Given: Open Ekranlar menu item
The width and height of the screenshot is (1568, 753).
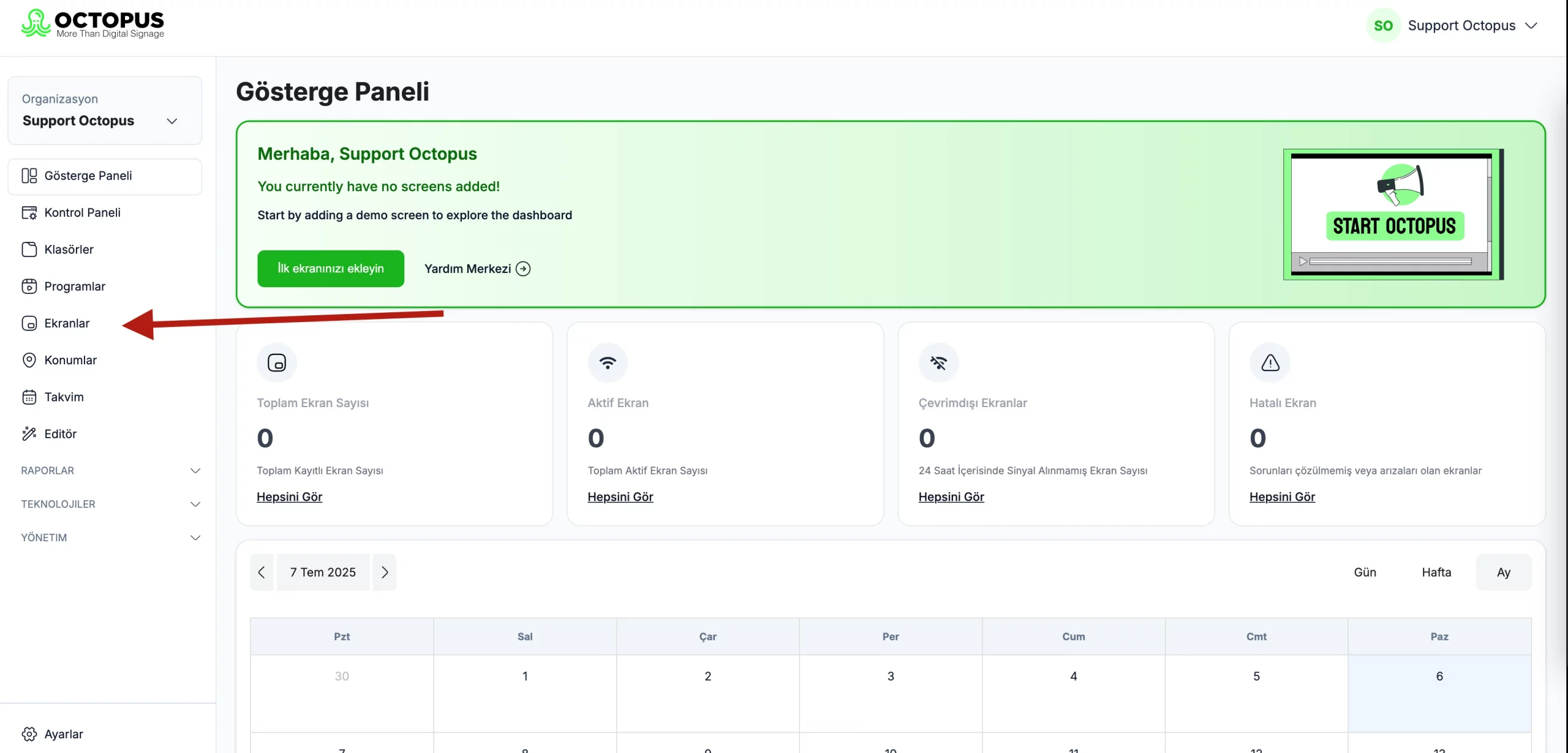Looking at the screenshot, I should (105, 323).
